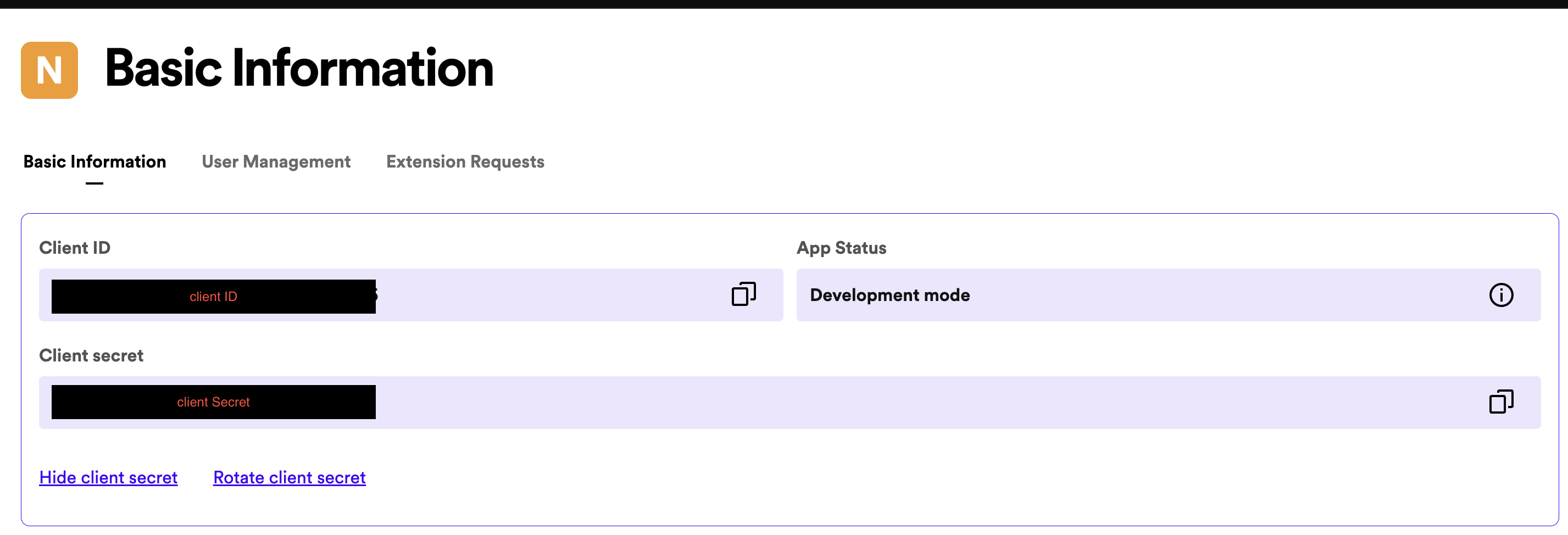Switch to the User Management tab
Screen dimensions: 1568x535
click(x=276, y=161)
